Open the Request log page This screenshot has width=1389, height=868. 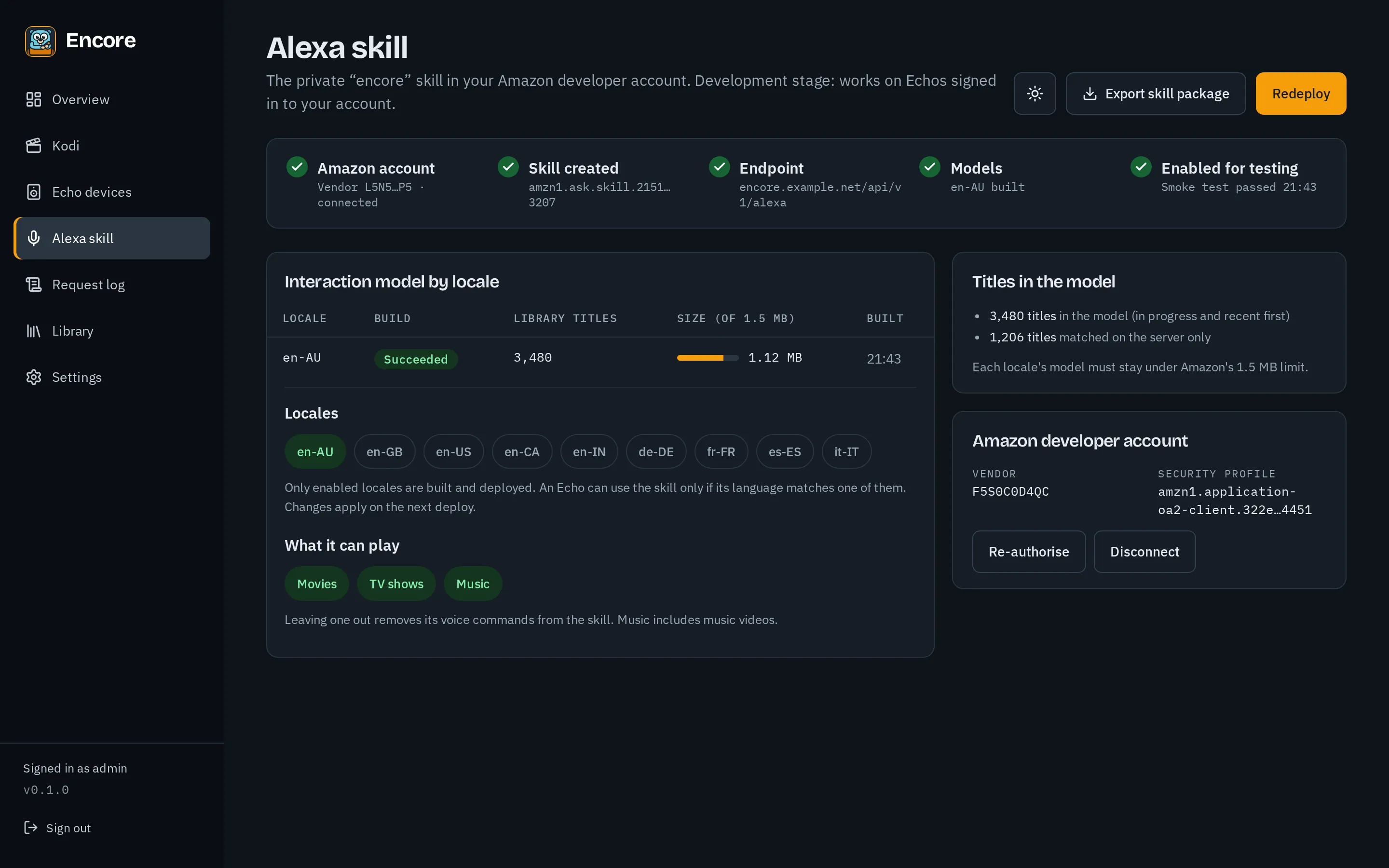(112, 285)
